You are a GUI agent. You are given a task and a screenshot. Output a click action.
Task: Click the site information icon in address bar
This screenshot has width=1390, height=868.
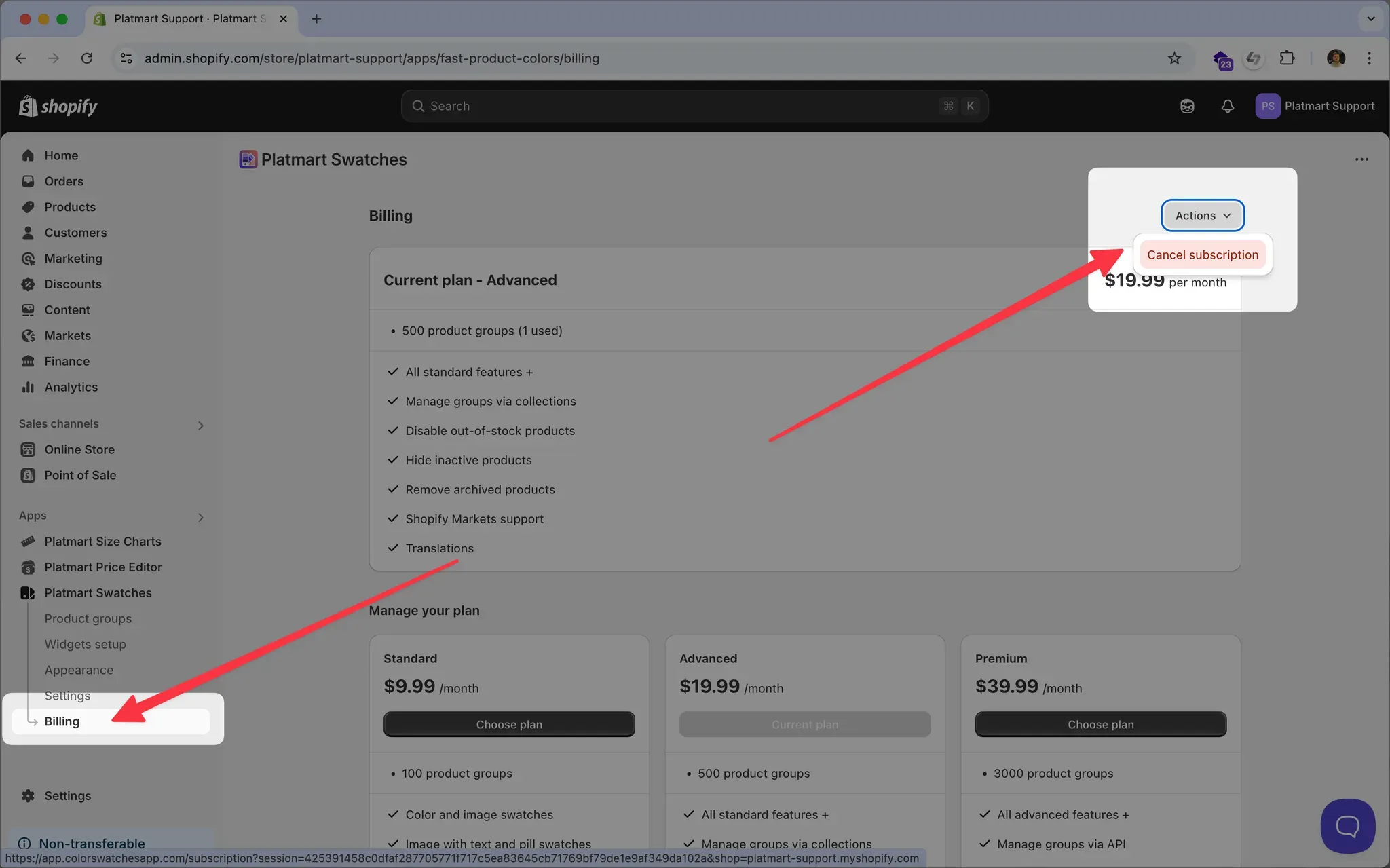(126, 58)
